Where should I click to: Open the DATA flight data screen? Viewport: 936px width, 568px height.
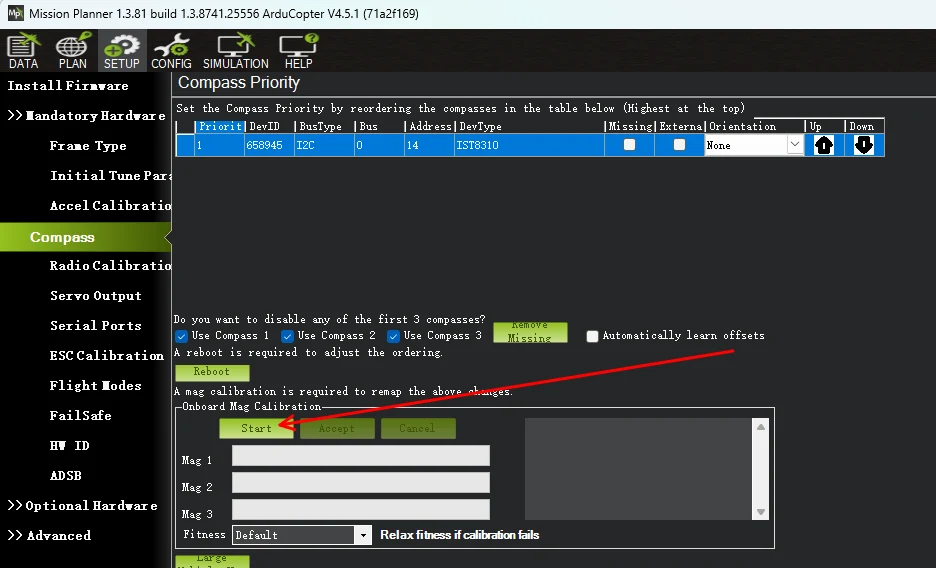(23, 51)
